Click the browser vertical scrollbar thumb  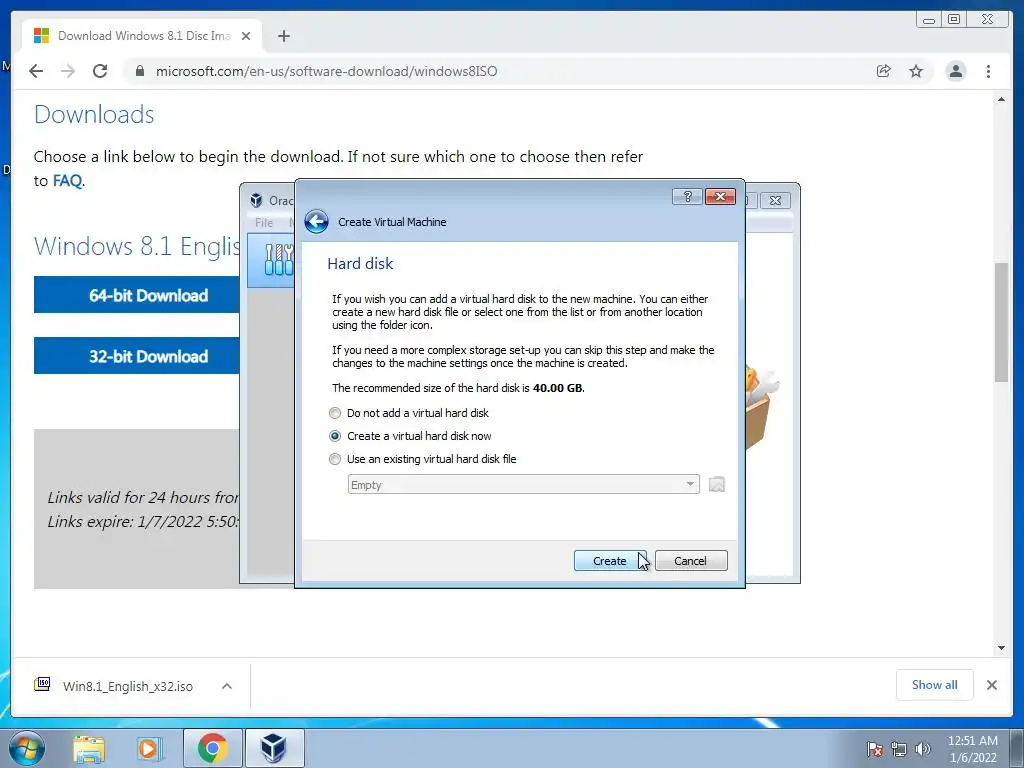click(x=1001, y=322)
